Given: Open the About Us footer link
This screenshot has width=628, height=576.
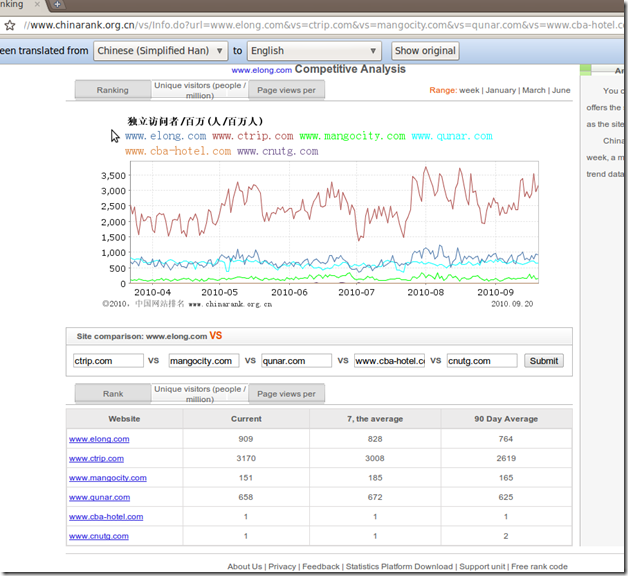Looking at the screenshot, I should tap(245, 567).
